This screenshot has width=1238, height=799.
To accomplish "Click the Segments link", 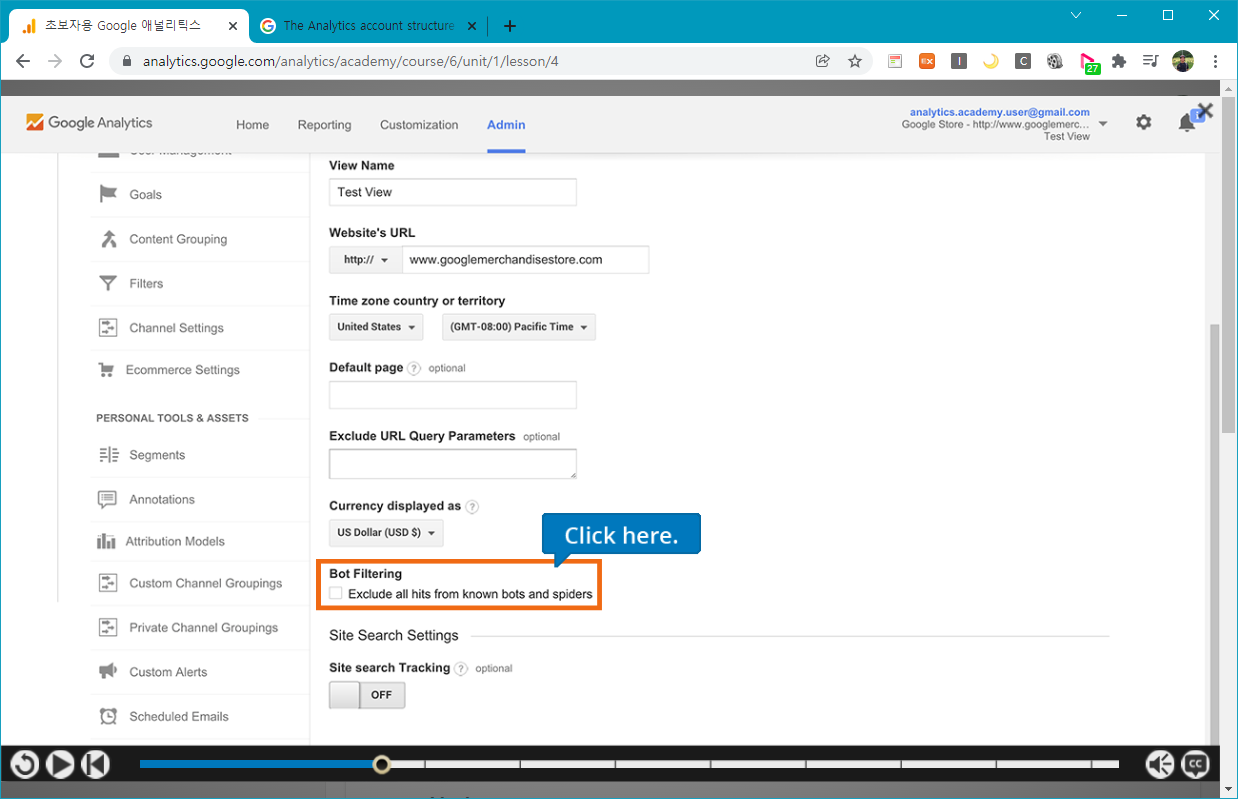I will click(157, 455).
